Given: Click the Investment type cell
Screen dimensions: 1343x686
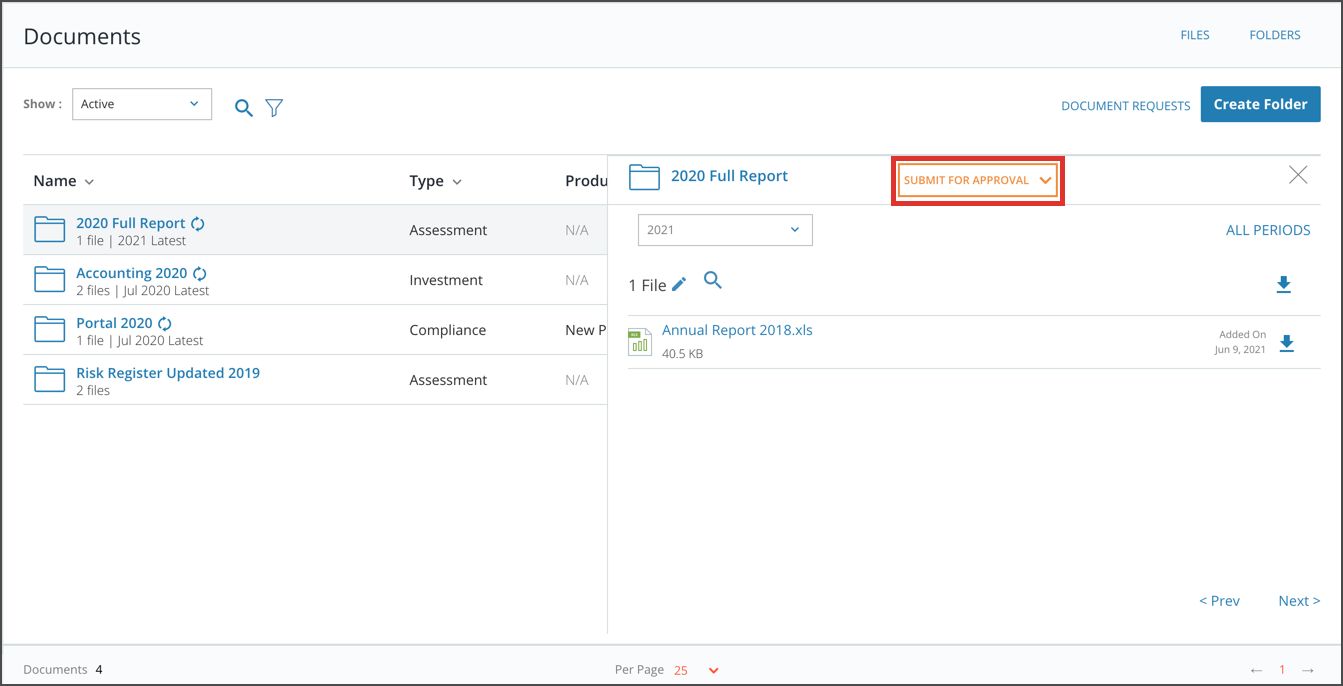Looking at the screenshot, I should pos(446,280).
